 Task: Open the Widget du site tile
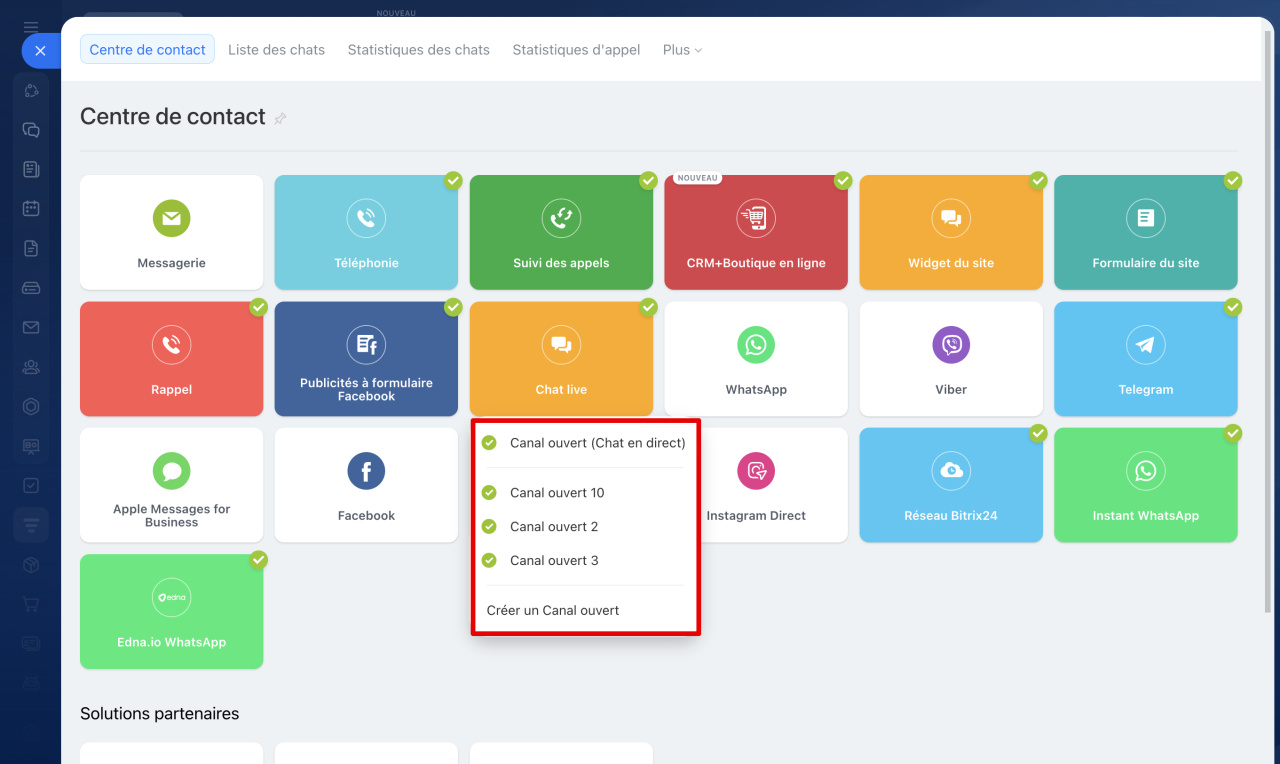(951, 232)
